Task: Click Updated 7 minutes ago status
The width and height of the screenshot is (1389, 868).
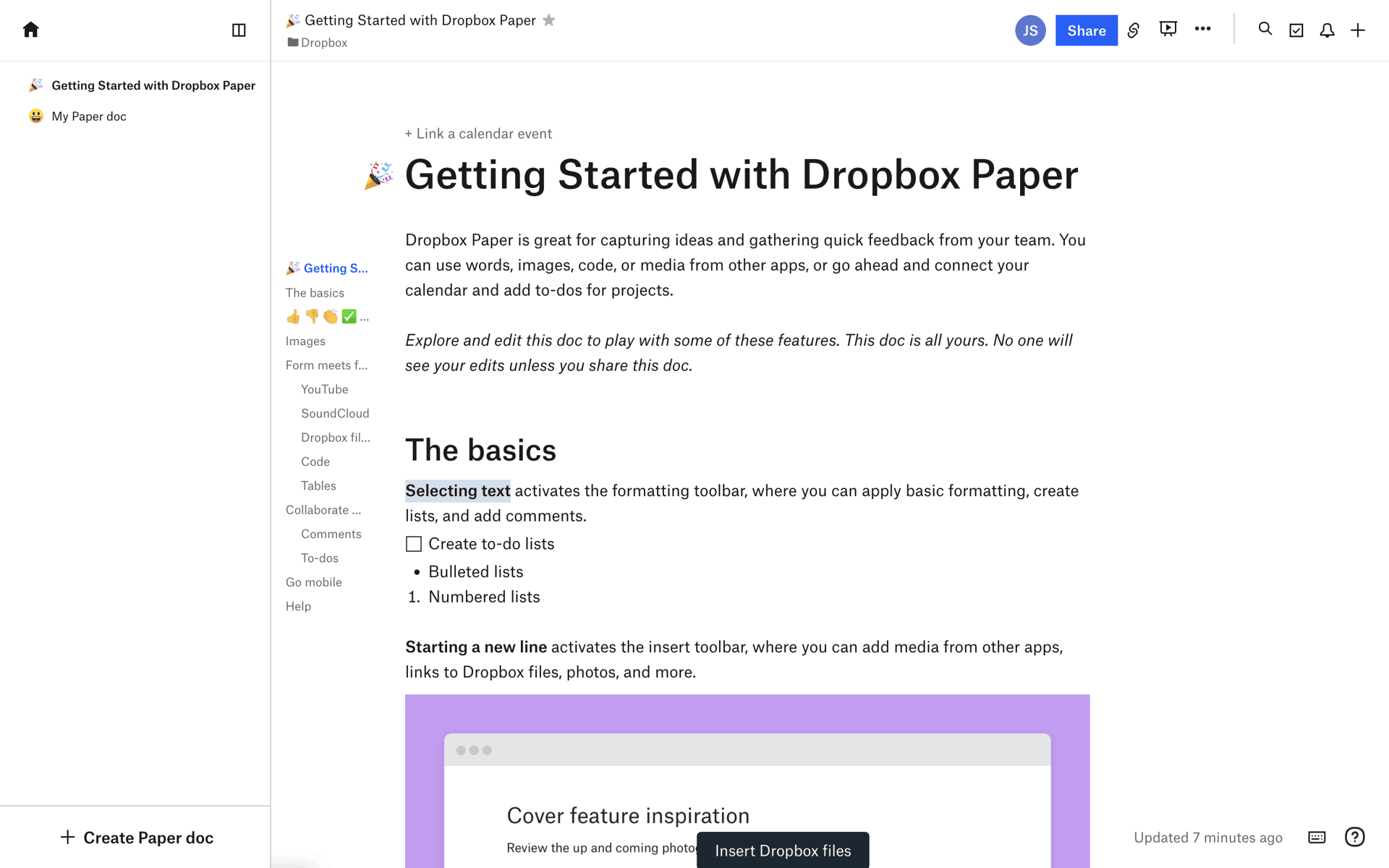Action: click(x=1207, y=838)
